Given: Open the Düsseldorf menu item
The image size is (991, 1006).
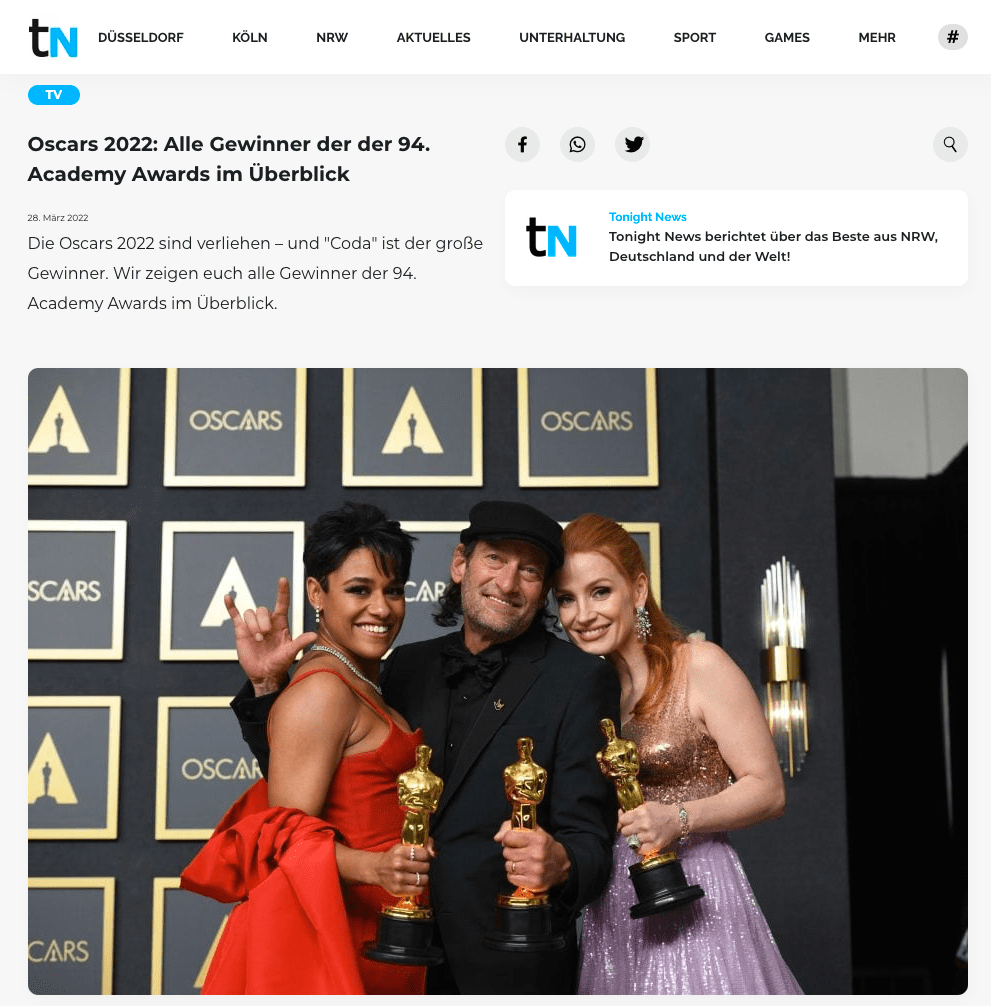Looking at the screenshot, I should pos(140,38).
